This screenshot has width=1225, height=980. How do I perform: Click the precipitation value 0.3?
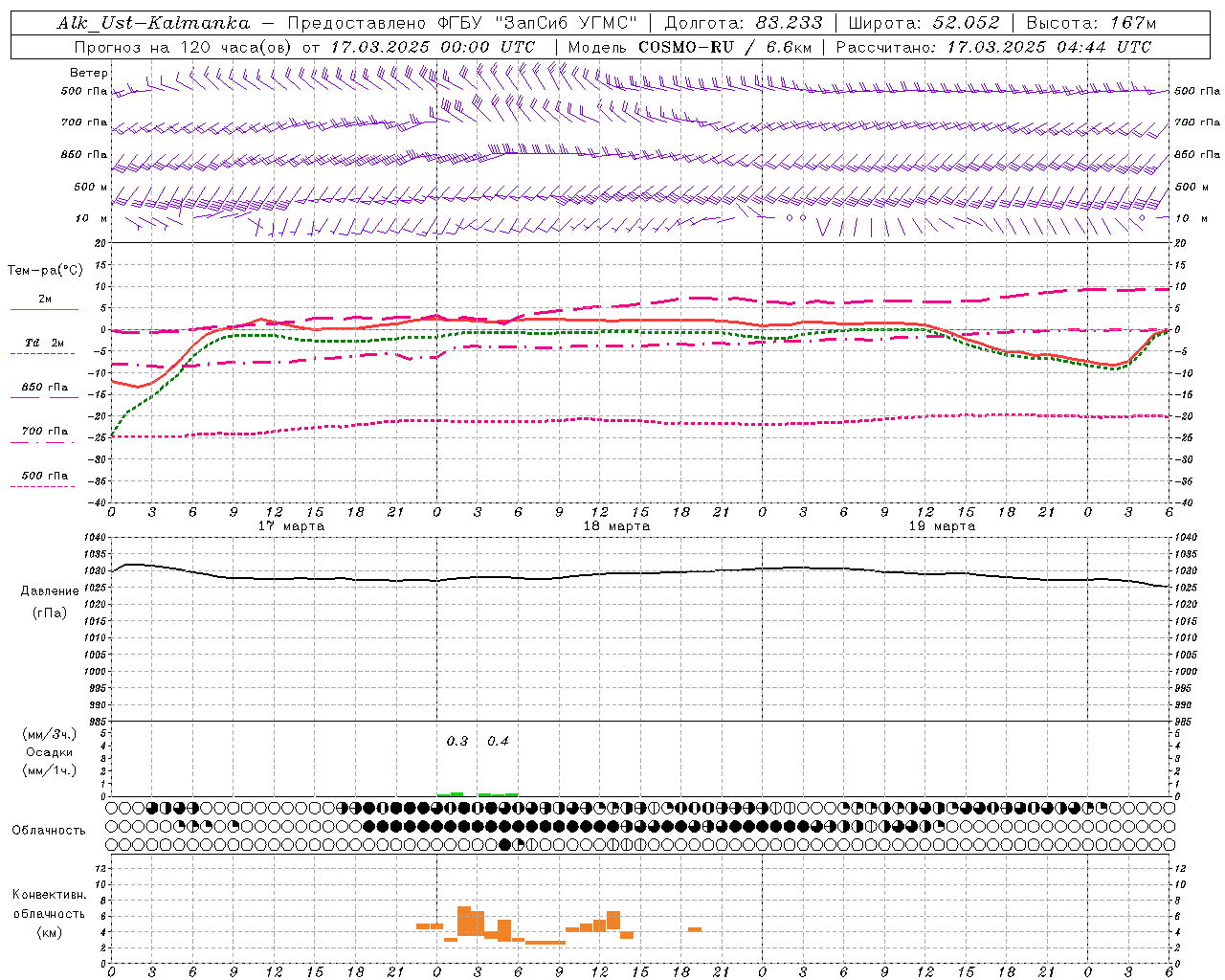[457, 742]
